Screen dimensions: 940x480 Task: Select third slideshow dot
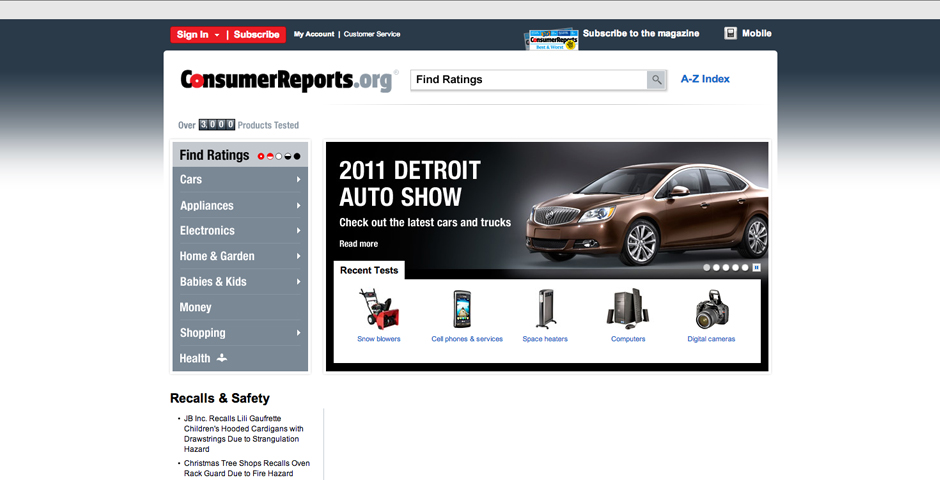coord(726,267)
